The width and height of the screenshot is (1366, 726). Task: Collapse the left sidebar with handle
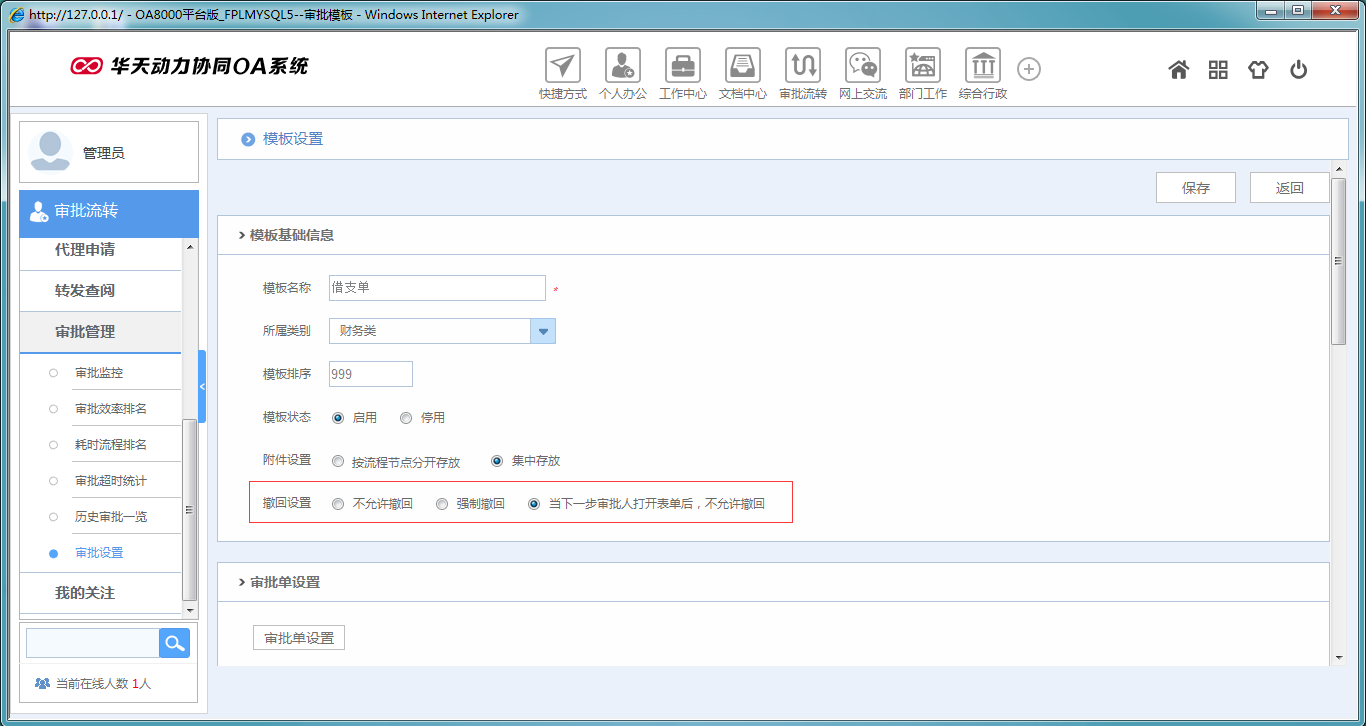pyautogui.click(x=202, y=386)
